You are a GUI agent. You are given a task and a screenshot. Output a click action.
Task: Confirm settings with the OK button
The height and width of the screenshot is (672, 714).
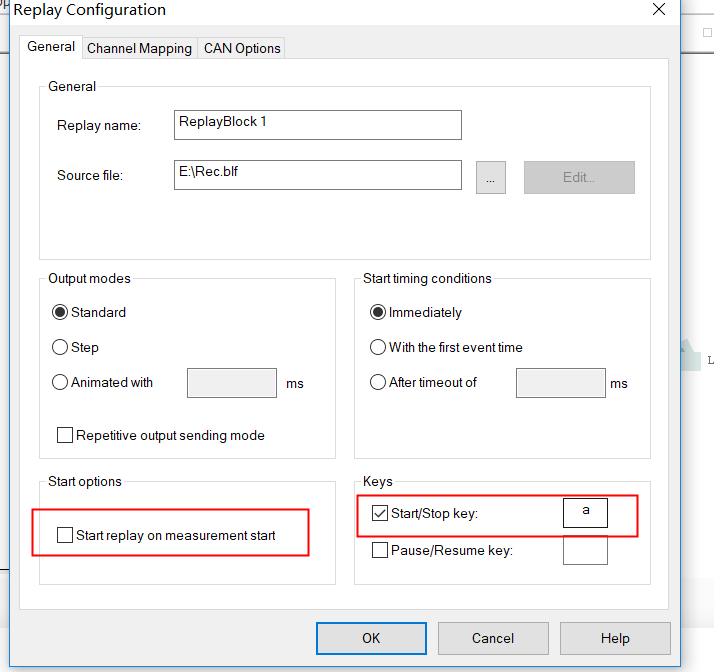click(371, 638)
